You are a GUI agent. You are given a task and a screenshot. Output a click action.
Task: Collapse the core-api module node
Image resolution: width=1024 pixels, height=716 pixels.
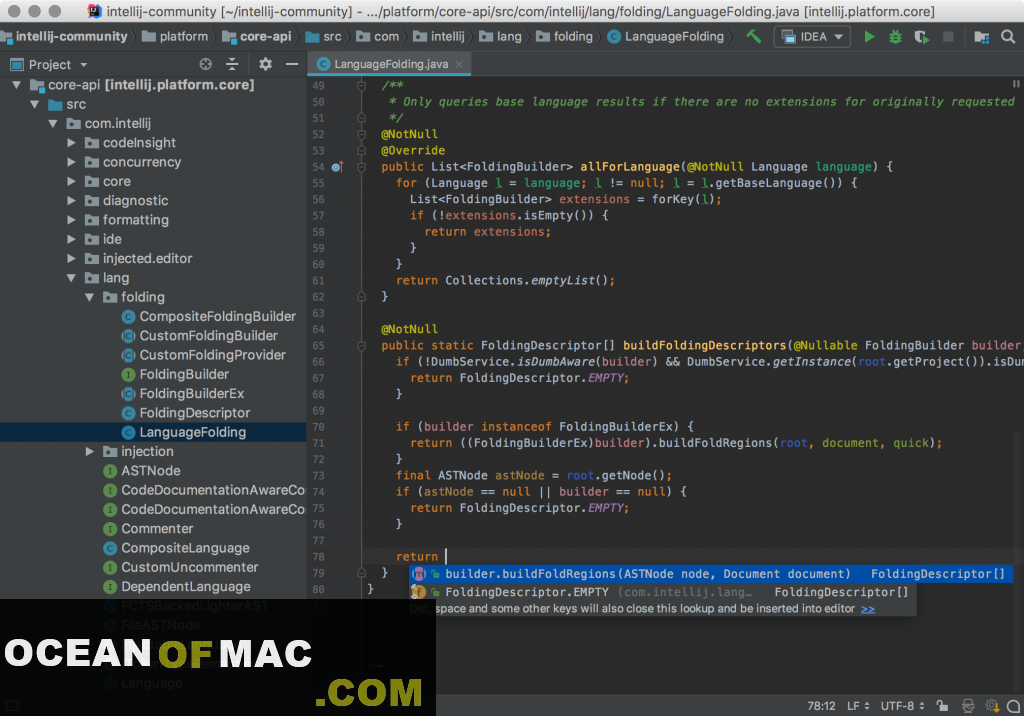[x=16, y=85]
